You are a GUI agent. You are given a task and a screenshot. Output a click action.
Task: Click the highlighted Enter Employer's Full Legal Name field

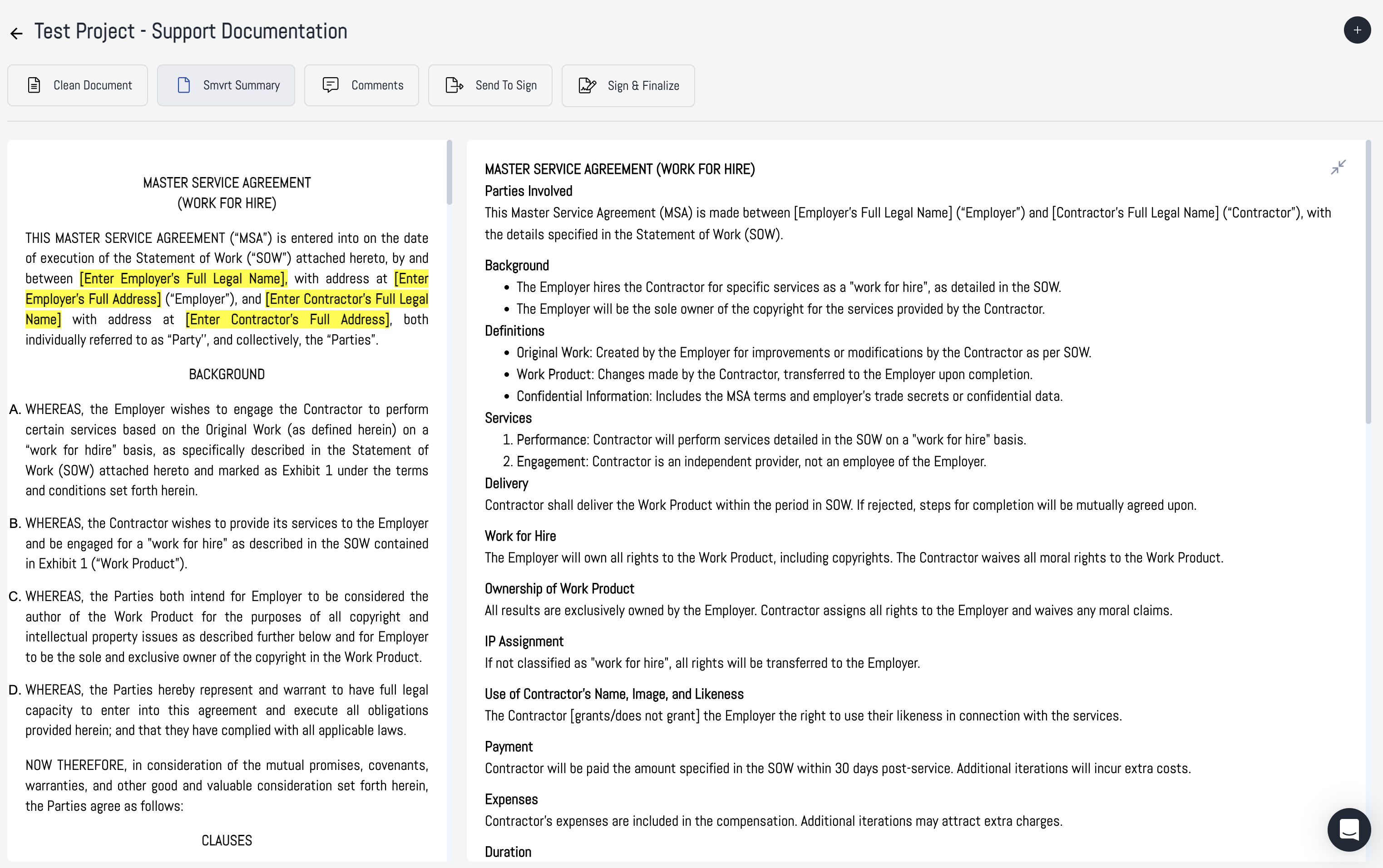tap(183, 279)
